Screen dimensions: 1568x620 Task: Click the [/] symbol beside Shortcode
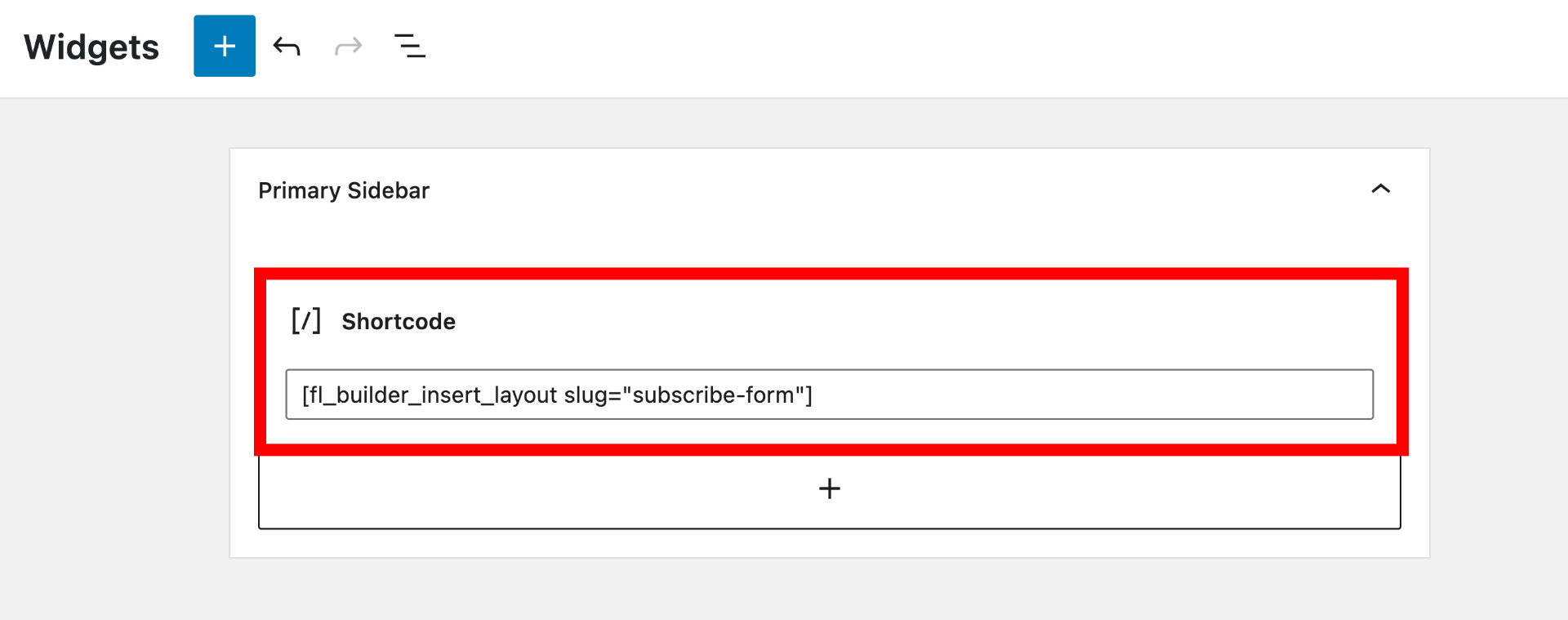[305, 320]
